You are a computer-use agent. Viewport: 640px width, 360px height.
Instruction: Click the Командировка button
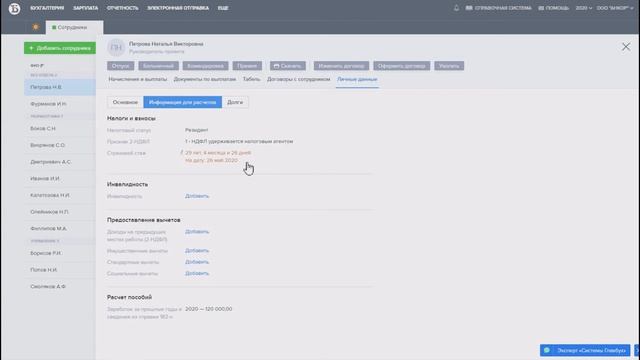[x=205, y=66]
